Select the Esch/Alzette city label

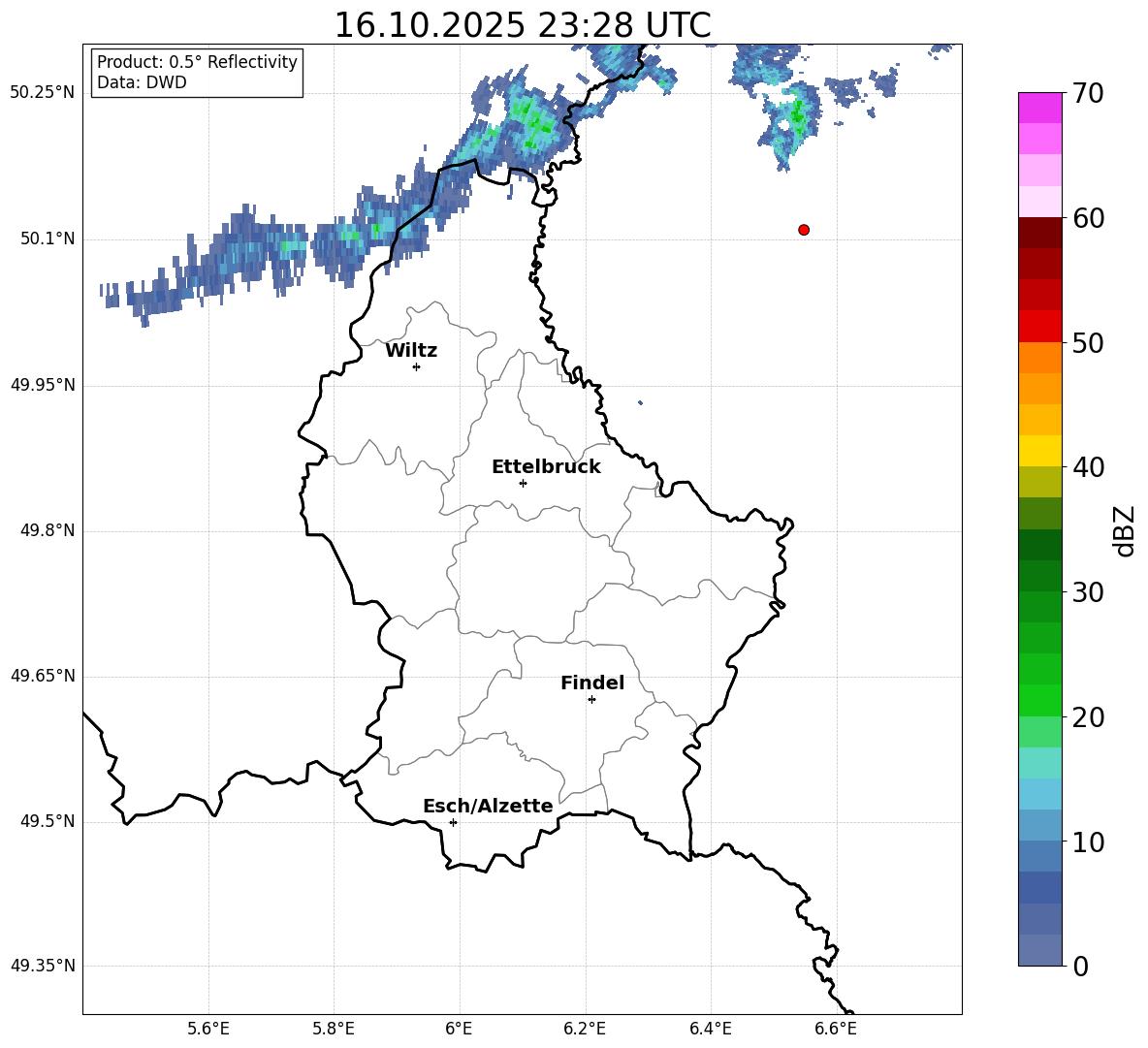[x=488, y=806]
